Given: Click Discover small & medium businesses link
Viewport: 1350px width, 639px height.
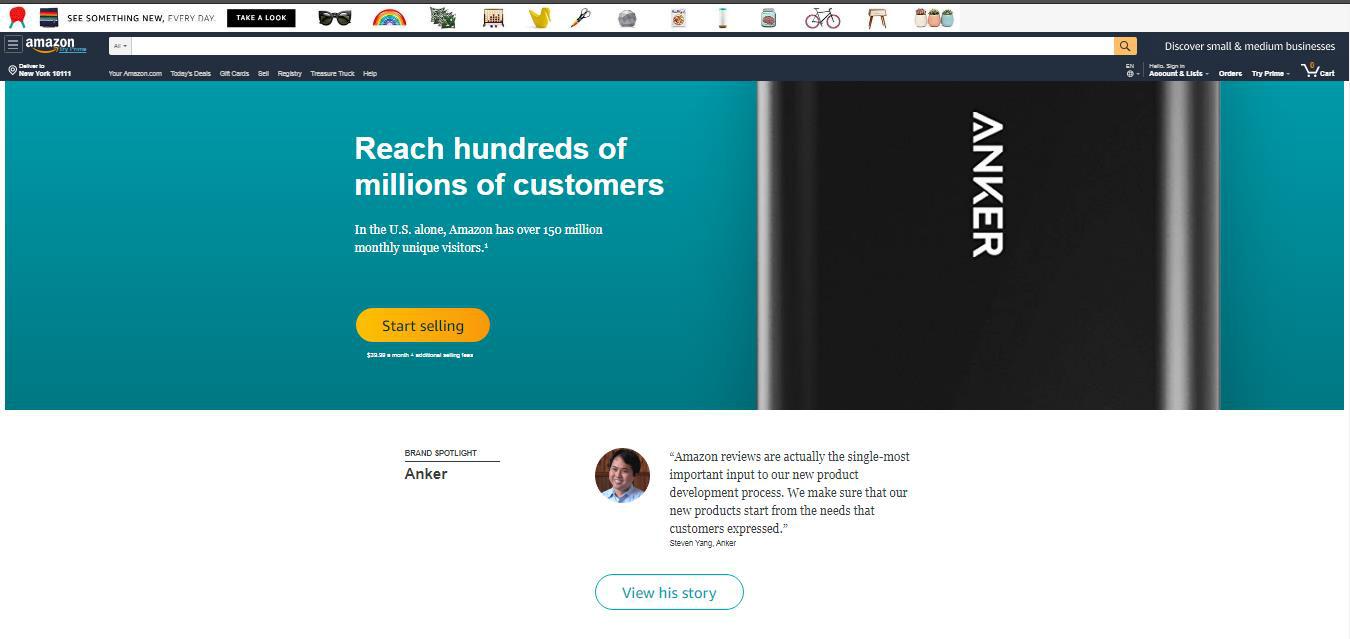Looking at the screenshot, I should tap(1249, 46).
